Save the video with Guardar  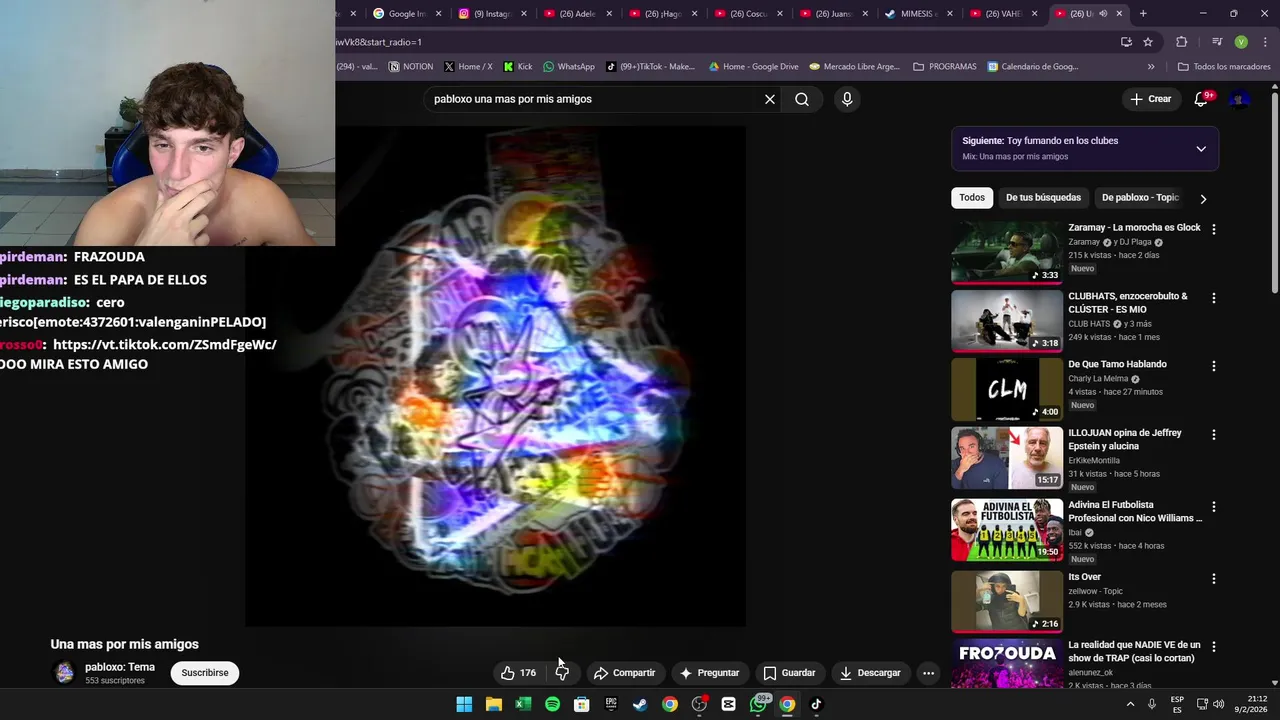coord(789,673)
